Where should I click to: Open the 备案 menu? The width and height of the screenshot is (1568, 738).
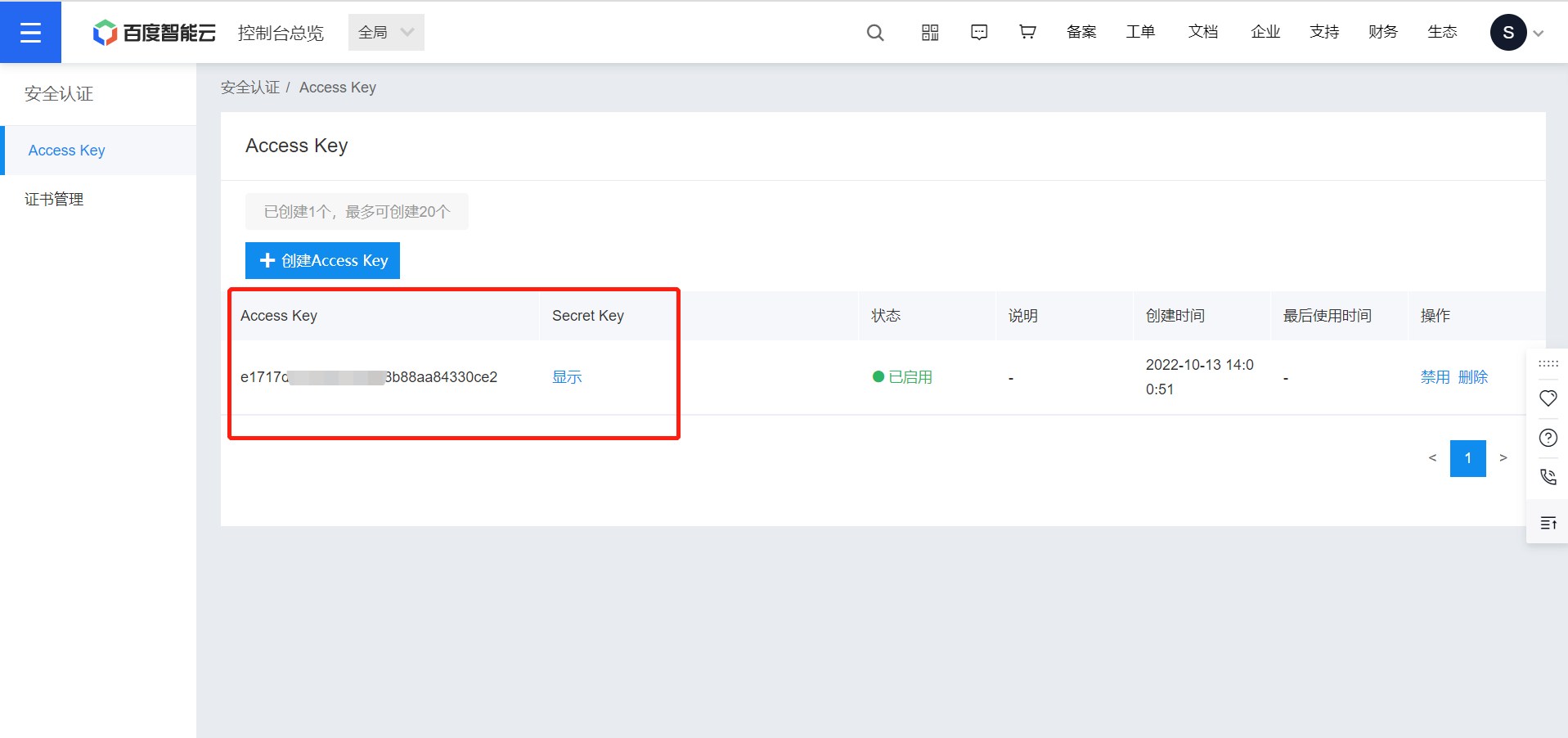point(1081,32)
